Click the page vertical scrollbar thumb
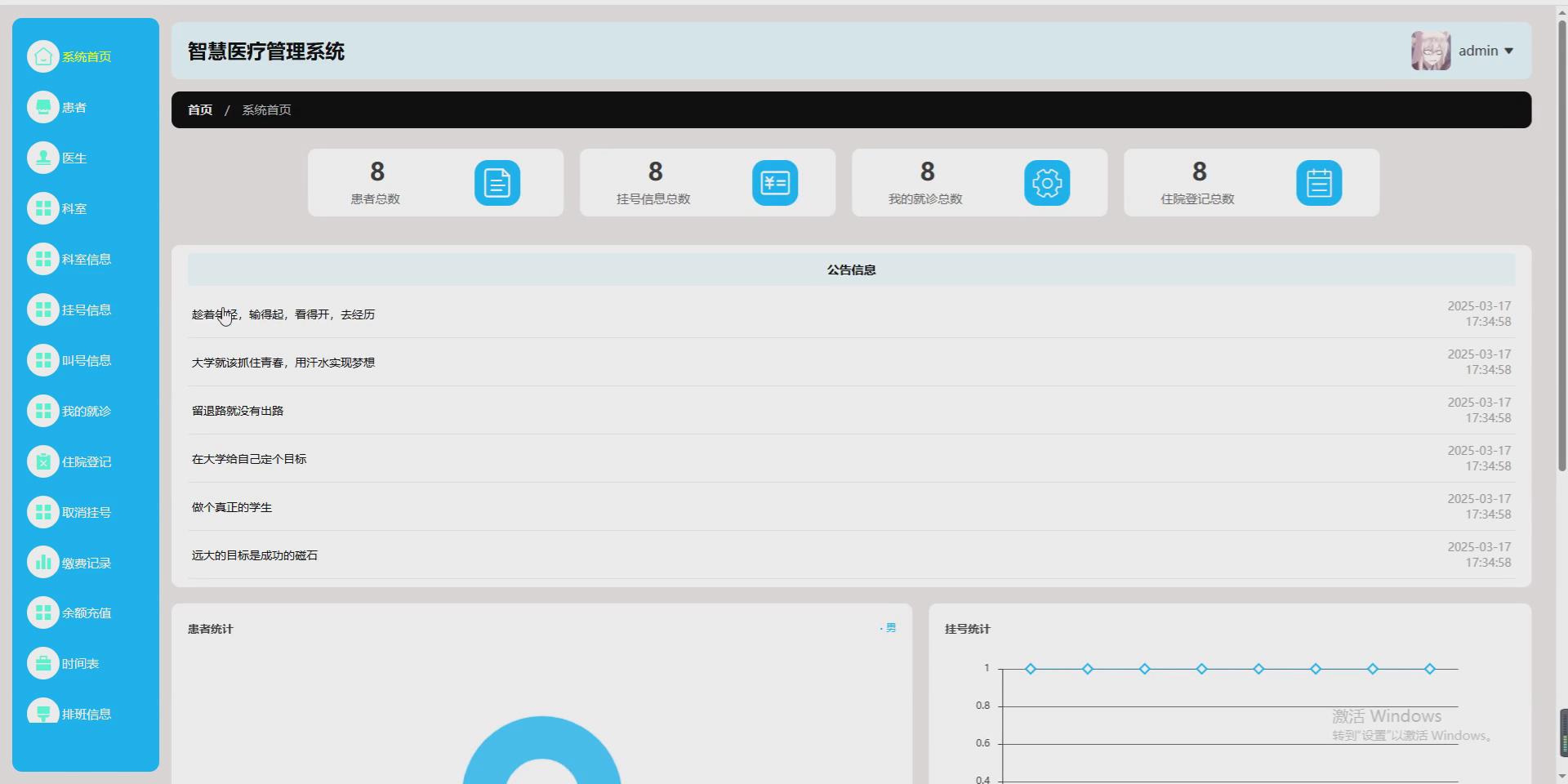1568x784 pixels. (x=1562, y=245)
